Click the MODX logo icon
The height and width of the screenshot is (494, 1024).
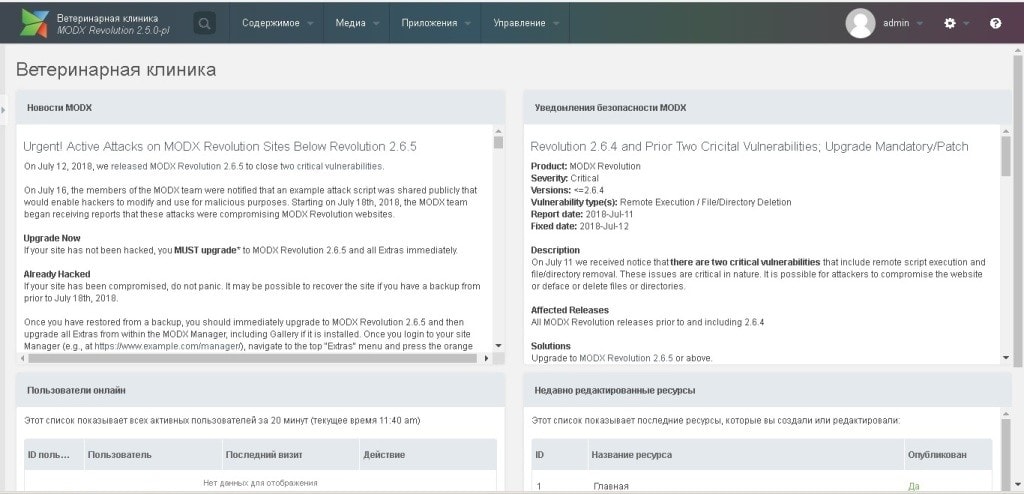[x=35, y=24]
